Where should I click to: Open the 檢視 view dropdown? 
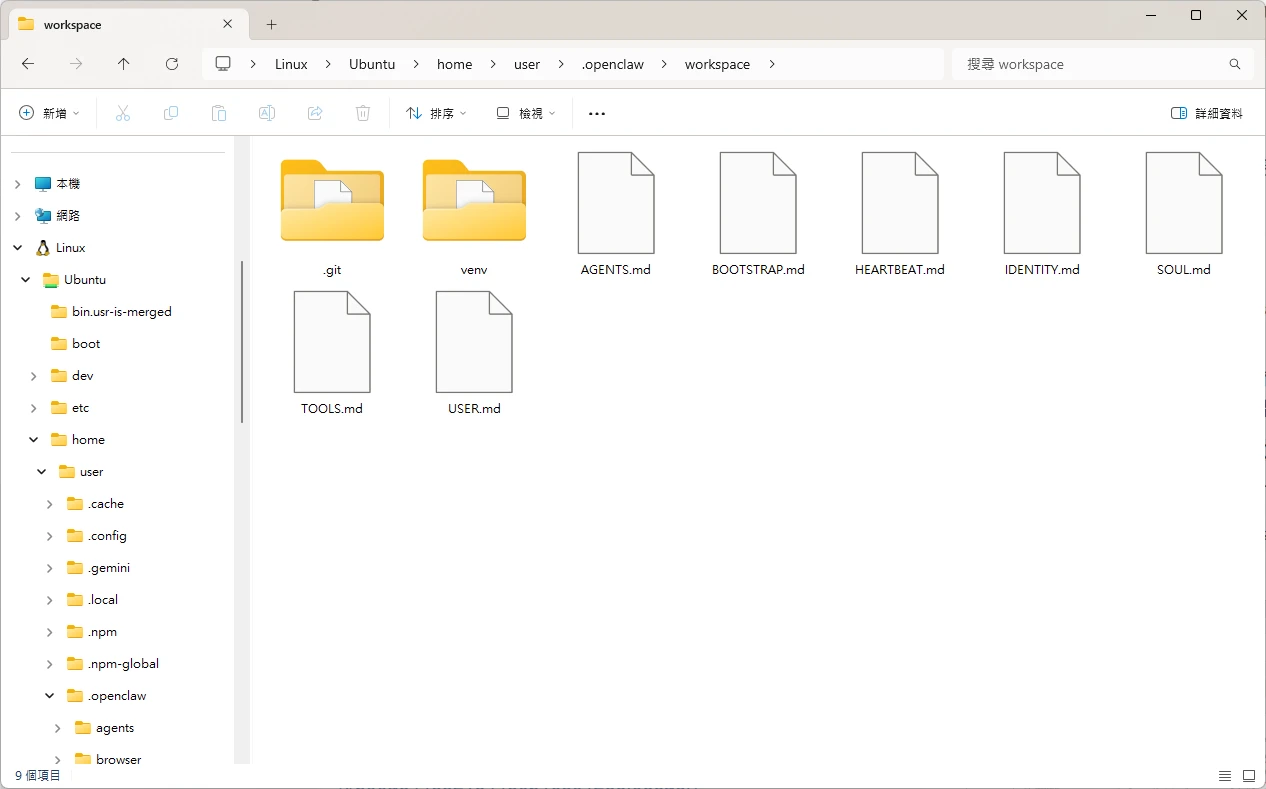click(x=526, y=114)
